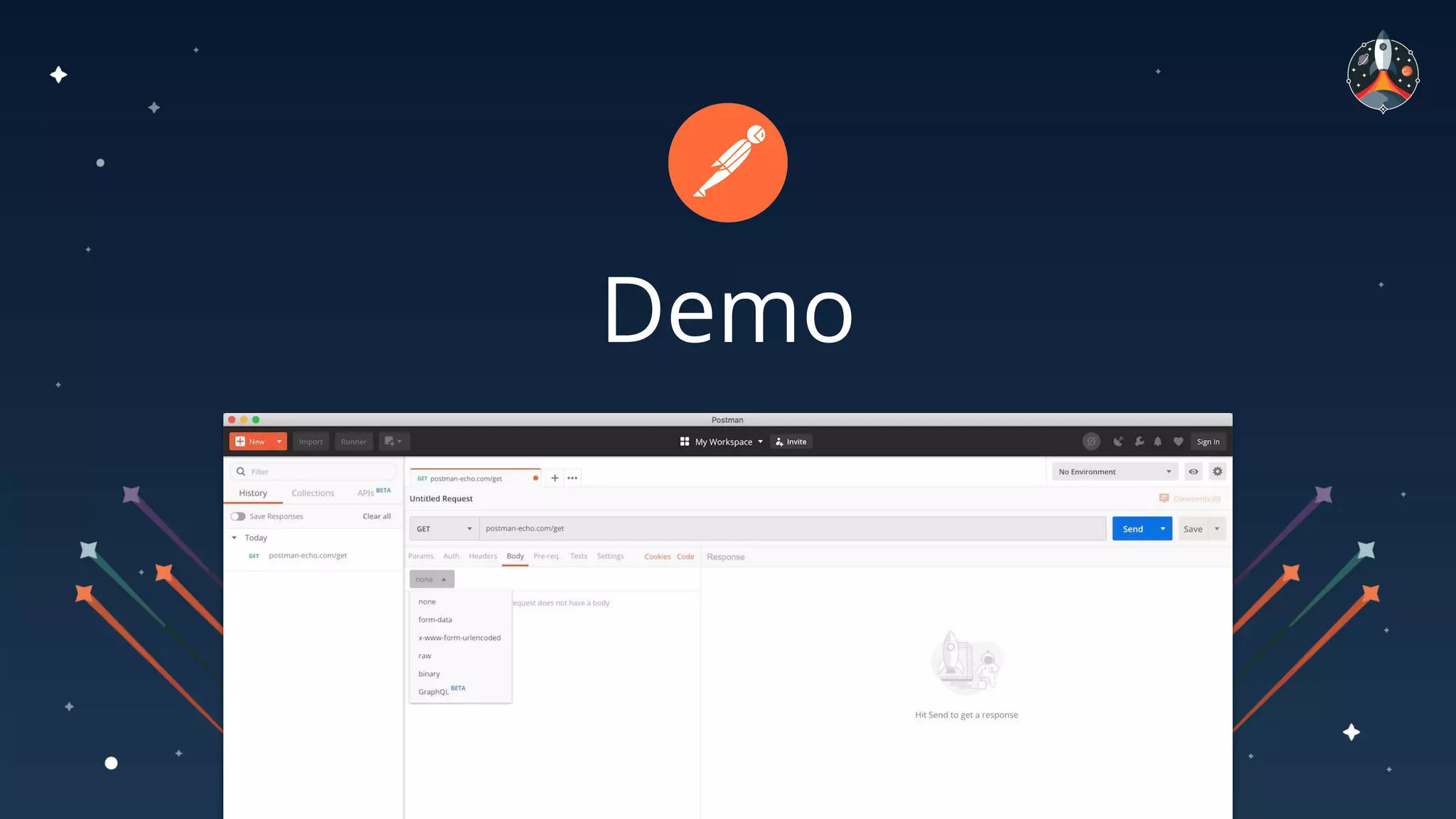Open the Runner
The height and width of the screenshot is (819, 1456).
tap(353, 441)
